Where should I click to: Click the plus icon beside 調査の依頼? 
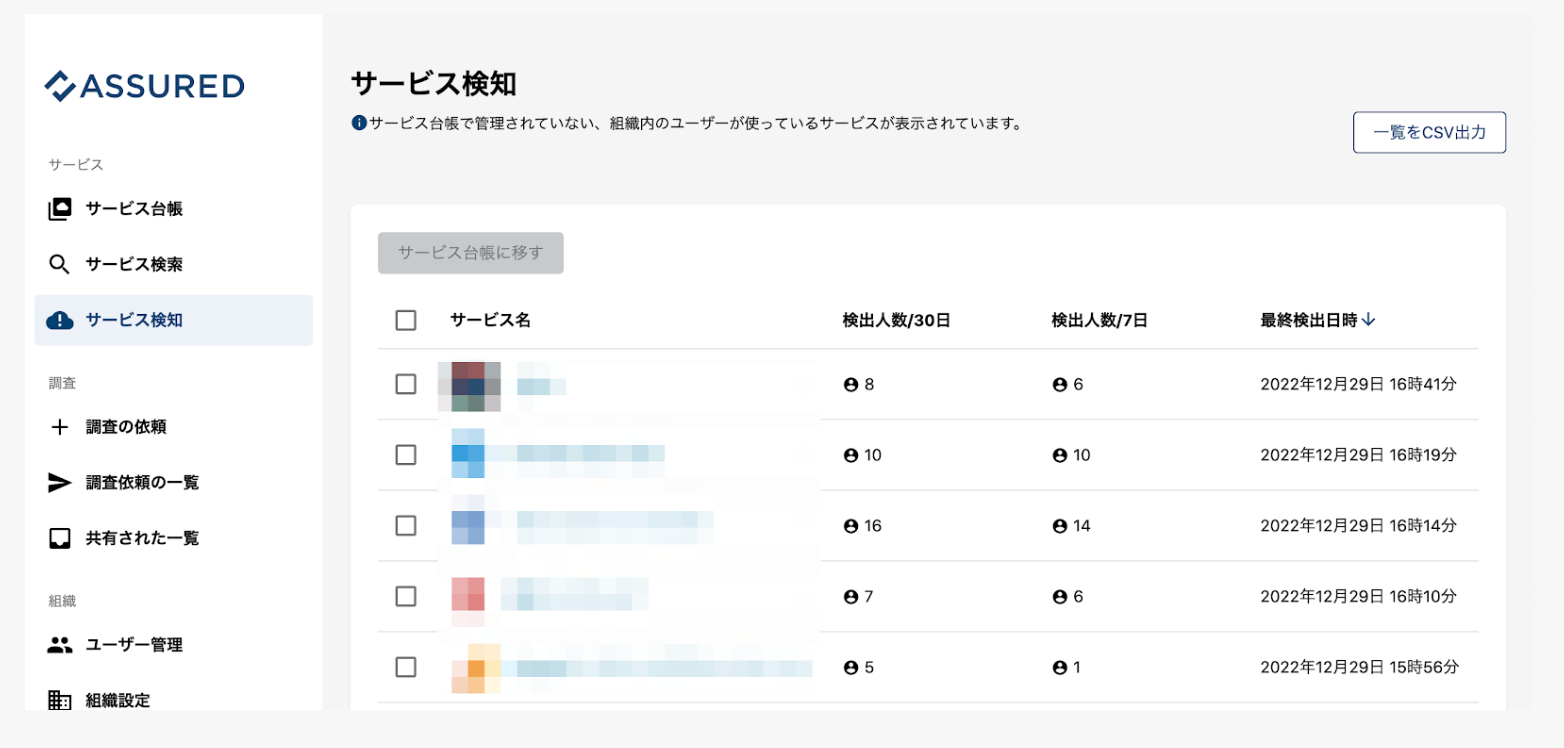point(60,427)
